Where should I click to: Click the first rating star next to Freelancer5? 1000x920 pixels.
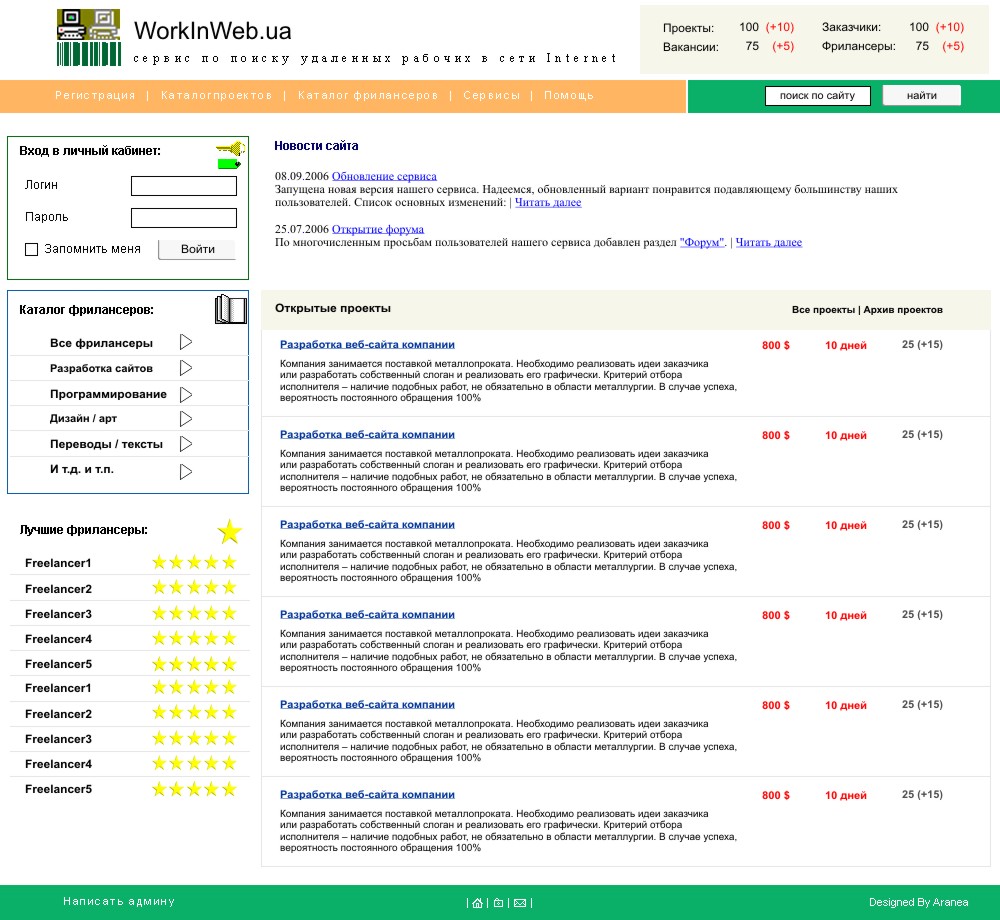(159, 663)
